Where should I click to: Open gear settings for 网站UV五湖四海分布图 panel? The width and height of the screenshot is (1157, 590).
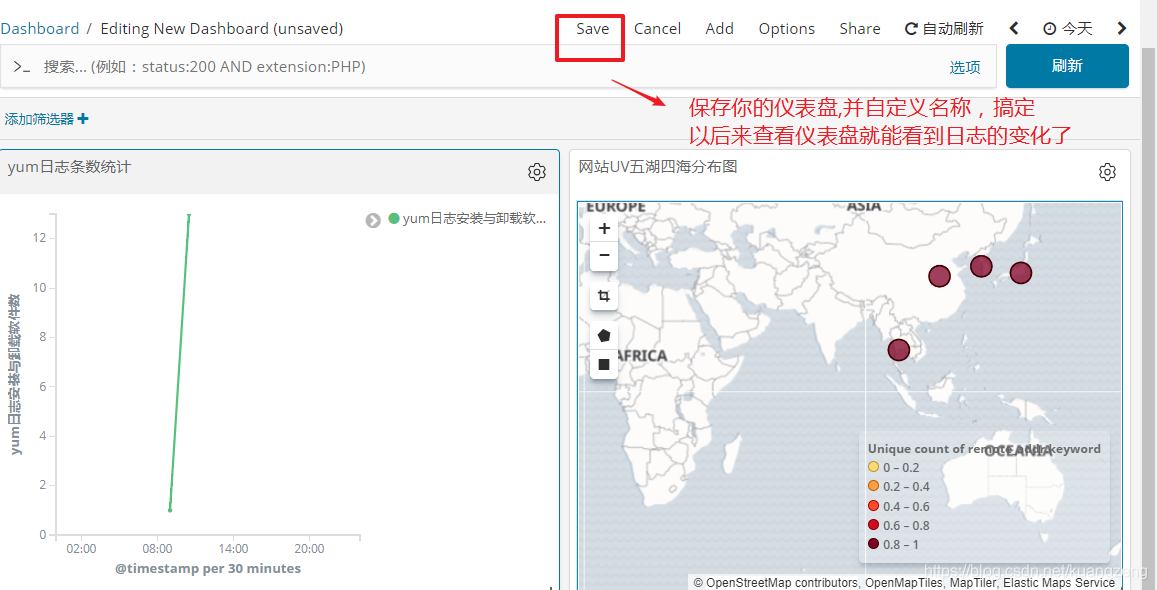coord(1107,172)
